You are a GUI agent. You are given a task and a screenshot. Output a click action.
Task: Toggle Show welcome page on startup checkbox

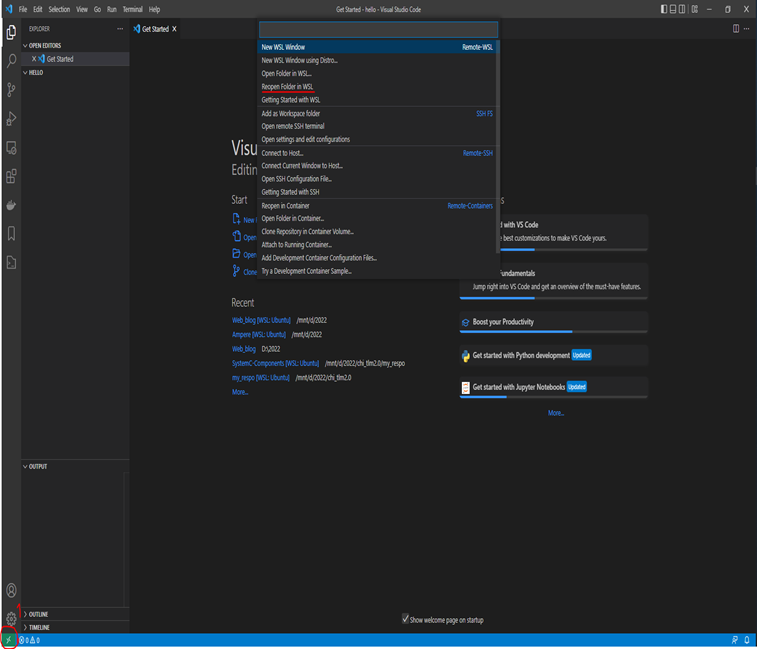point(406,619)
